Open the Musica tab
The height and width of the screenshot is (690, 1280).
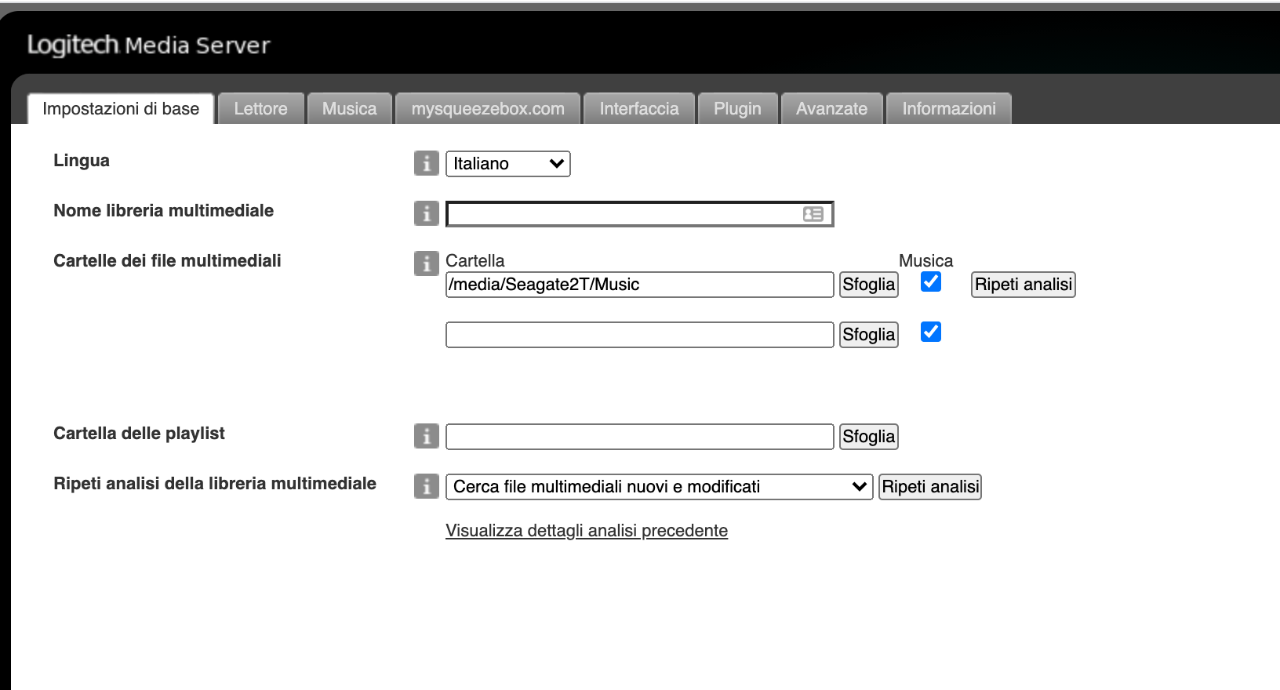point(349,109)
